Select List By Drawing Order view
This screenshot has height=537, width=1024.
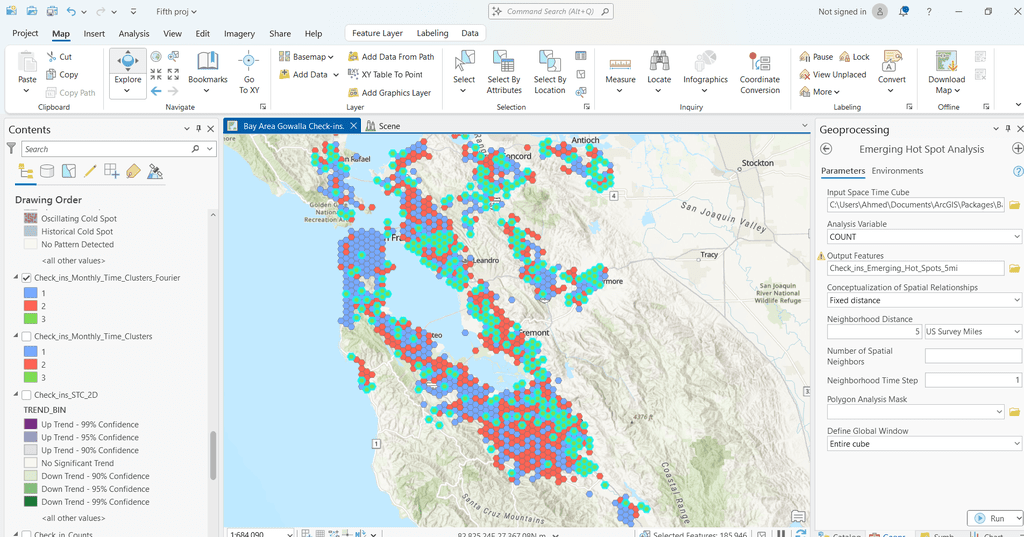pos(26,172)
